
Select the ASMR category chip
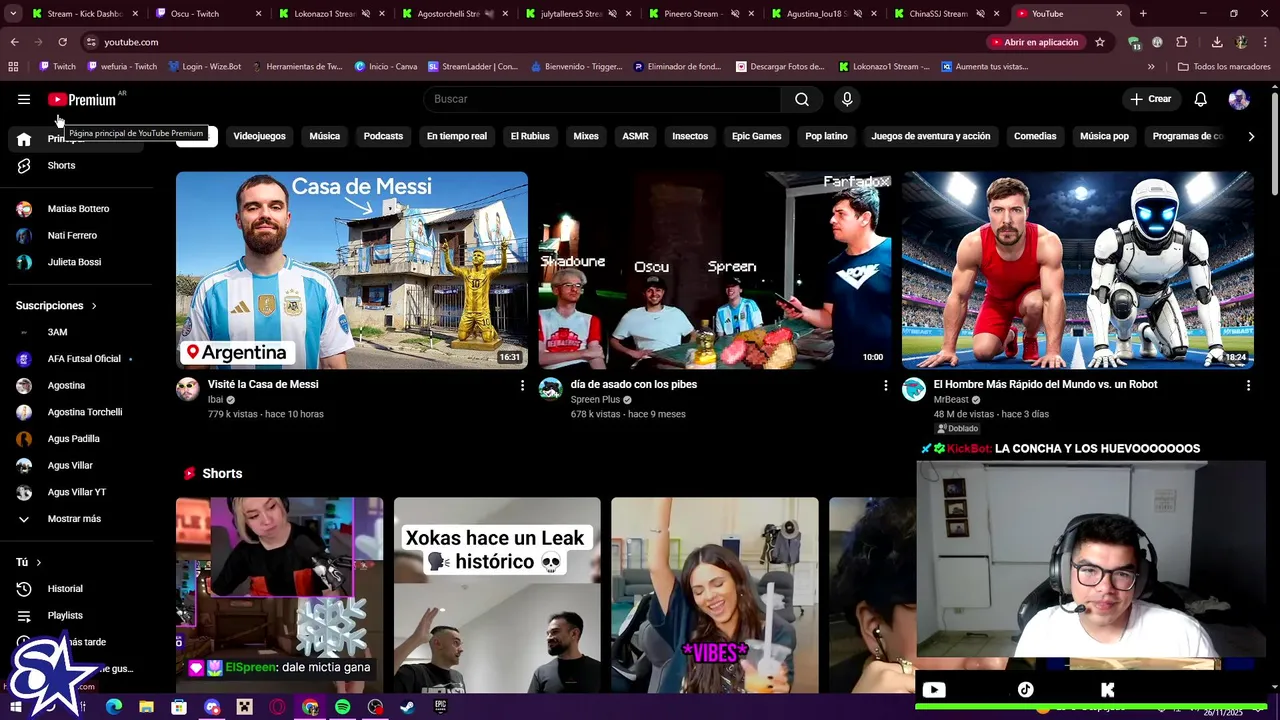coord(635,136)
